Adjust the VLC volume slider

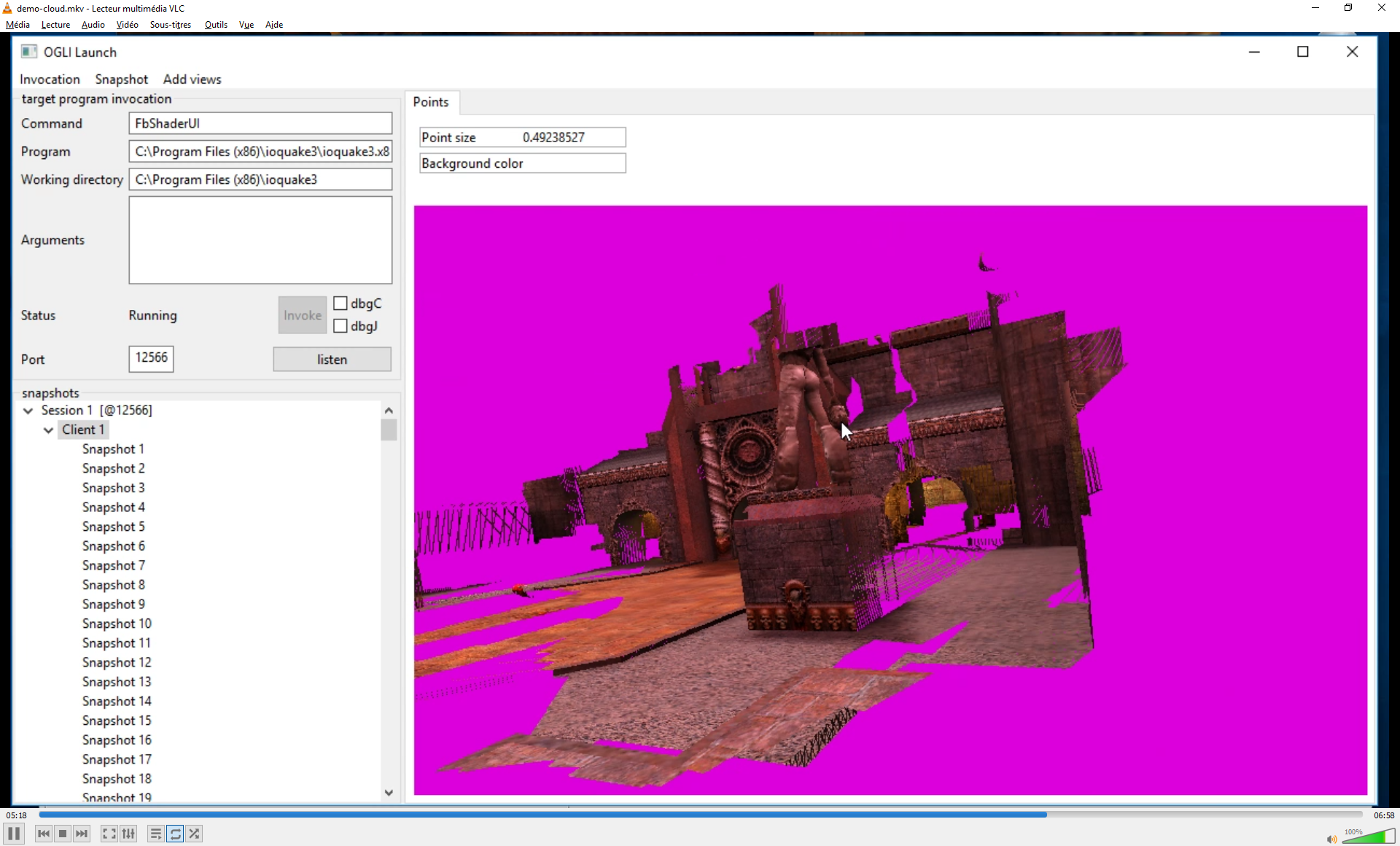pyautogui.click(x=1367, y=837)
